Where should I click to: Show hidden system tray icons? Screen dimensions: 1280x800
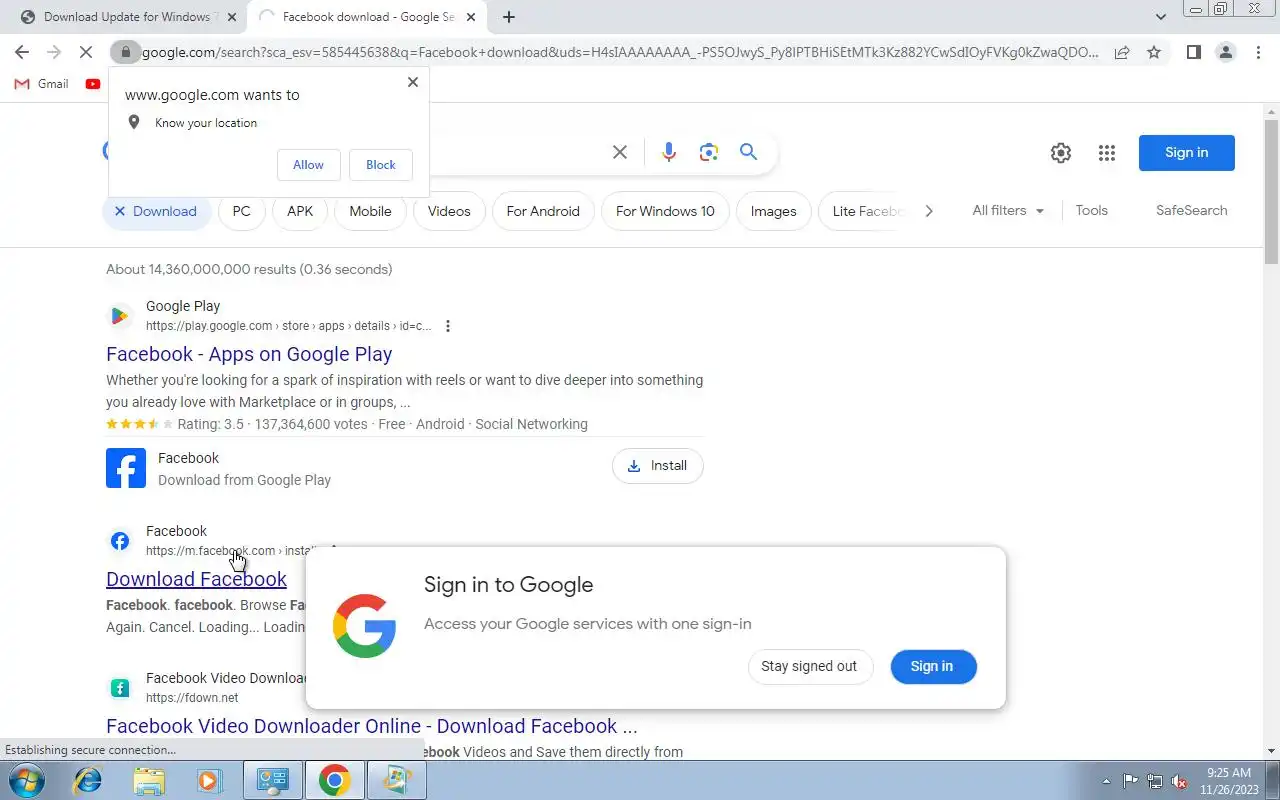coord(1106,781)
